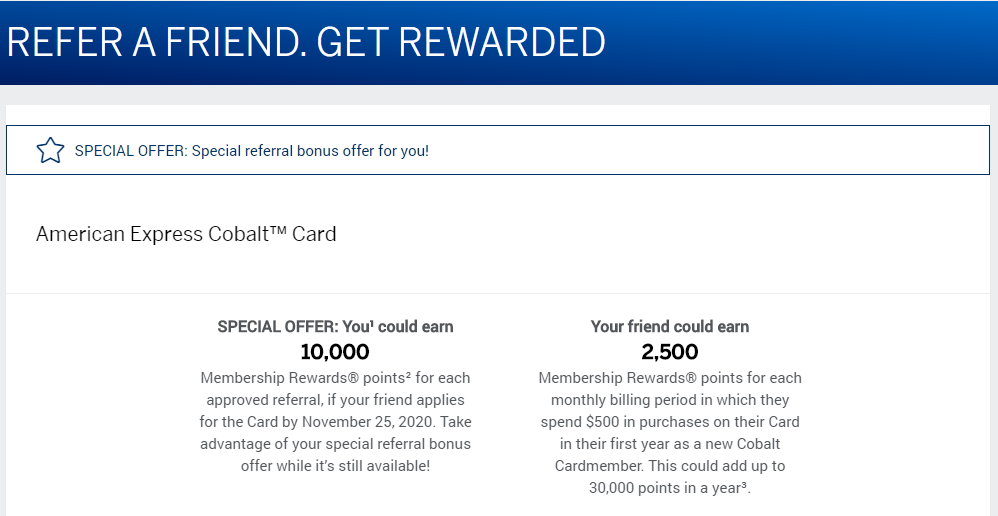The height and width of the screenshot is (516, 998).
Task: Click the "30,000 points in a year" text
Action: point(665,488)
